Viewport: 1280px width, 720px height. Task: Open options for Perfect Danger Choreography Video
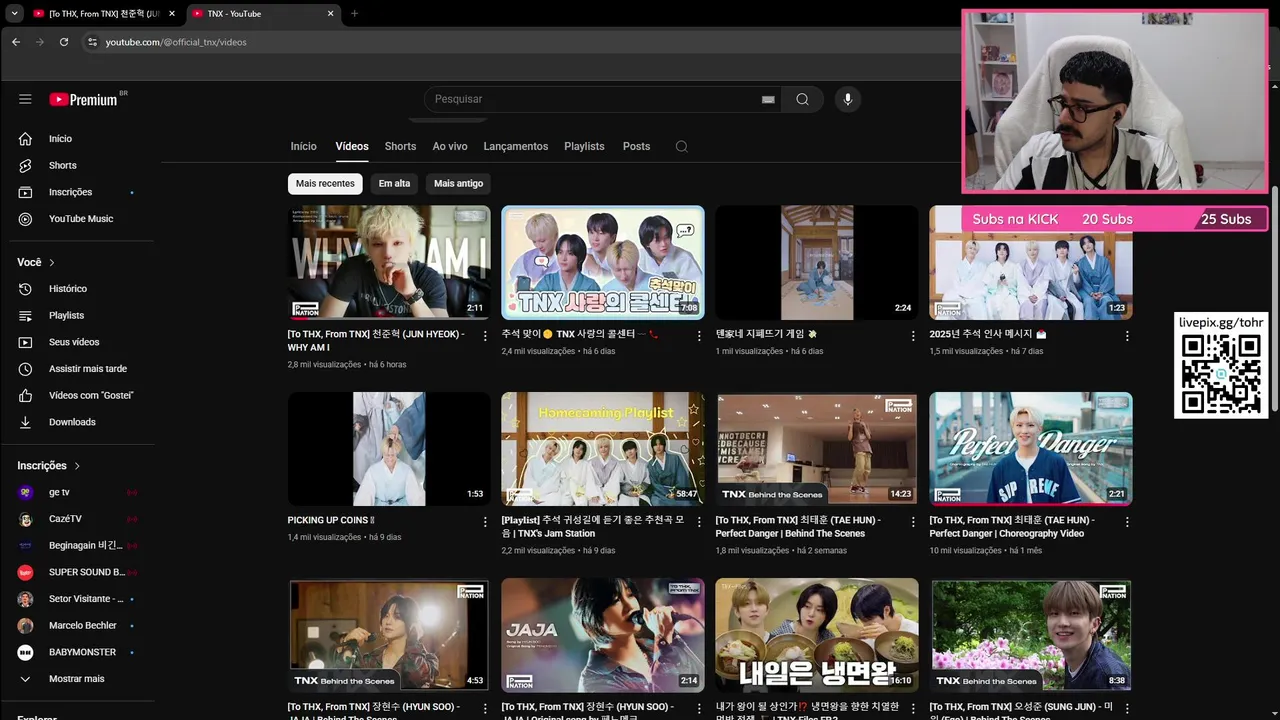pos(1127,522)
